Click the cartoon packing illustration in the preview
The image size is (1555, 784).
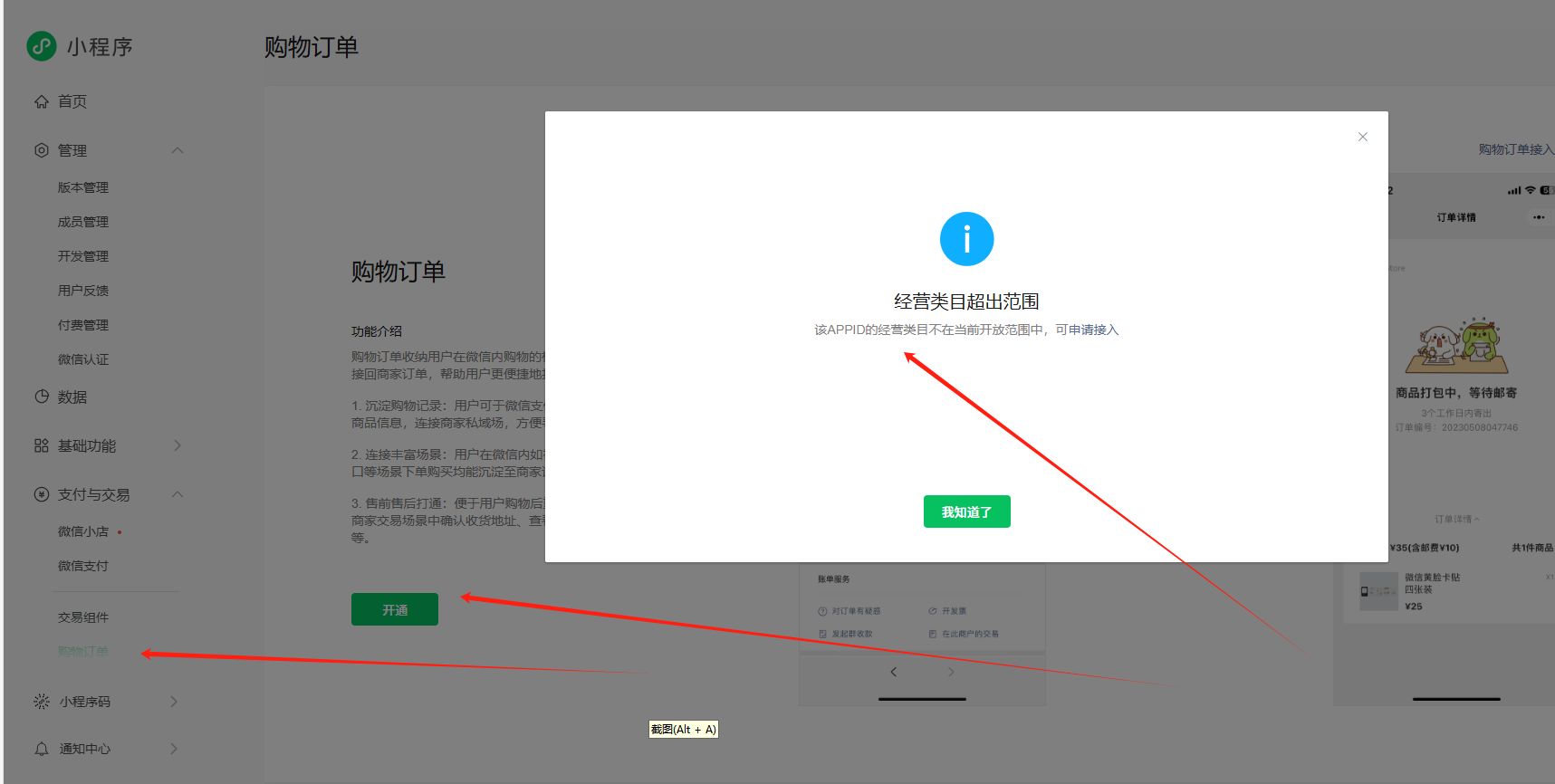click(x=1457, y=346)
